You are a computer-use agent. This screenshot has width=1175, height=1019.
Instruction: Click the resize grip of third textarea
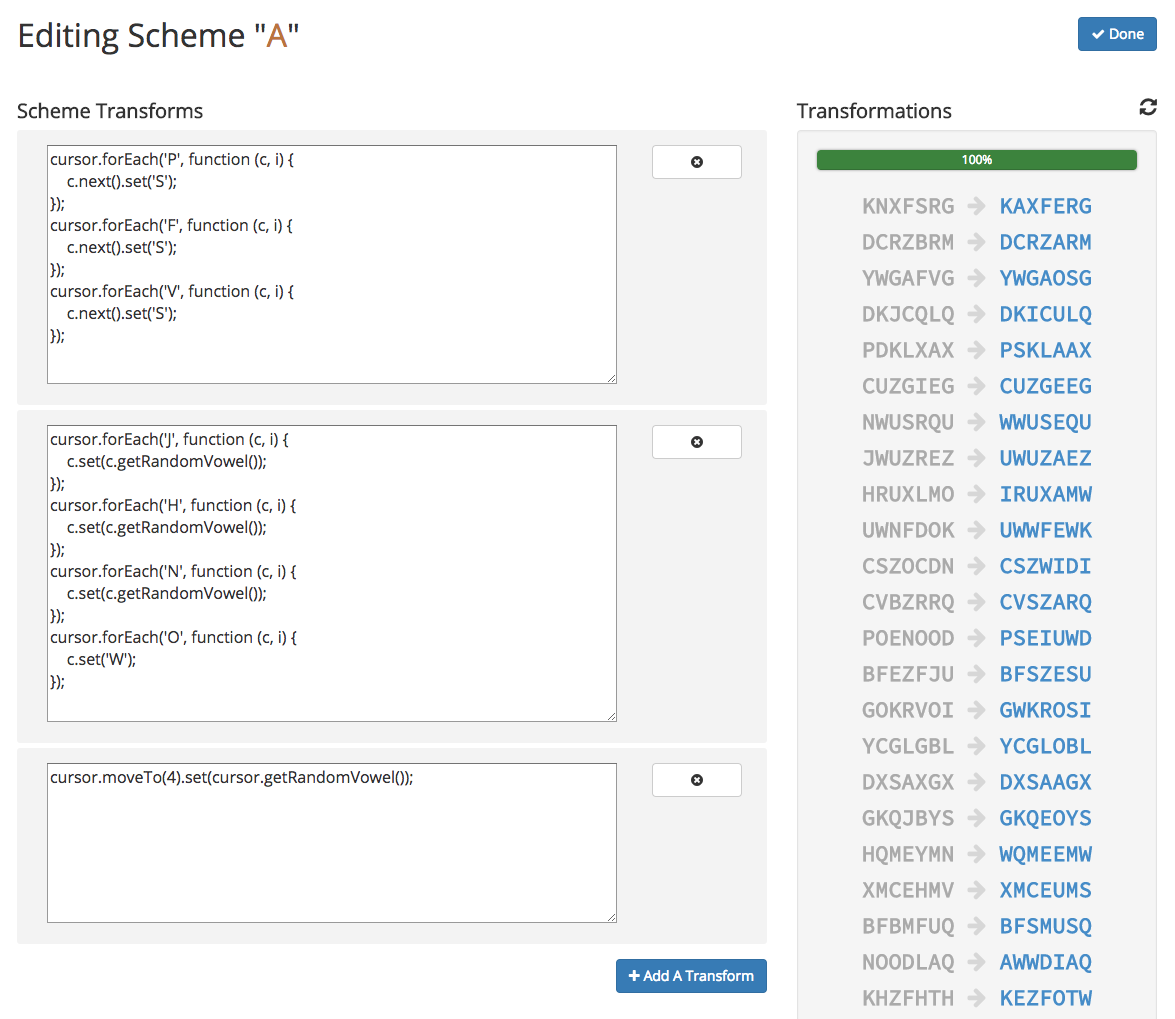click(x=611, y=916)
